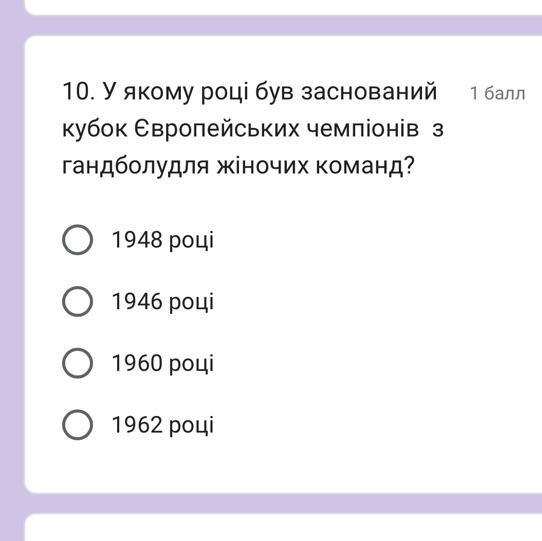Click the '1962 році' answer label text
The height and width of the screenshot is (541, 542).
tap(162, 425)
